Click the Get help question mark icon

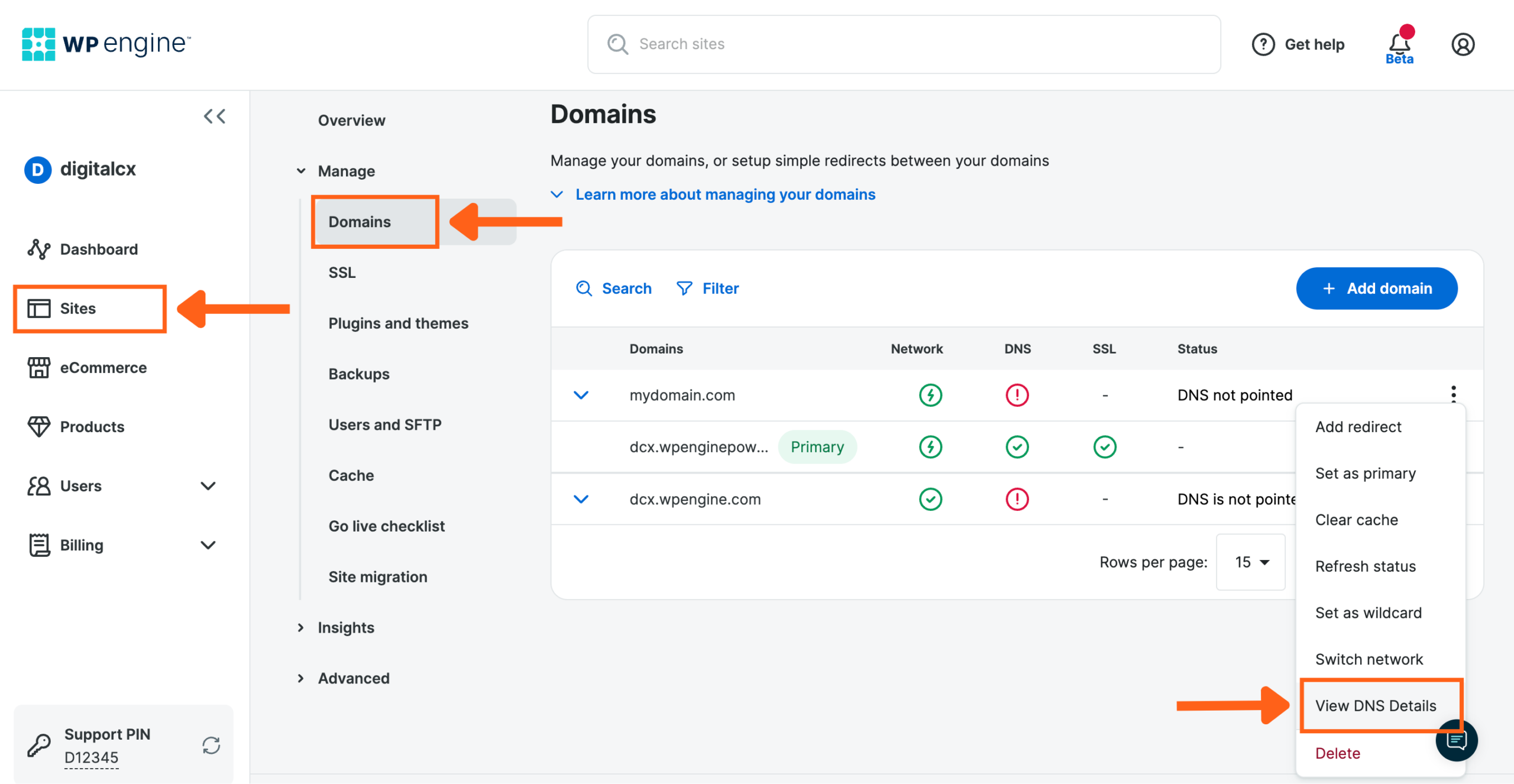point(1263,44)
